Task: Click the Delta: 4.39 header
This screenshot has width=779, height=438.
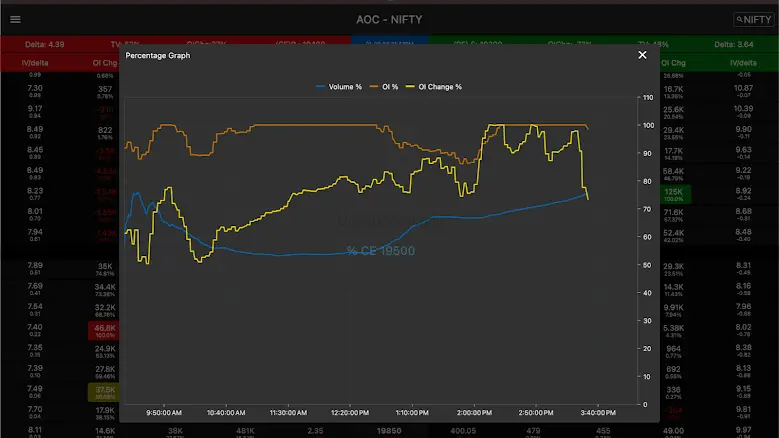Action: (44, 44)
